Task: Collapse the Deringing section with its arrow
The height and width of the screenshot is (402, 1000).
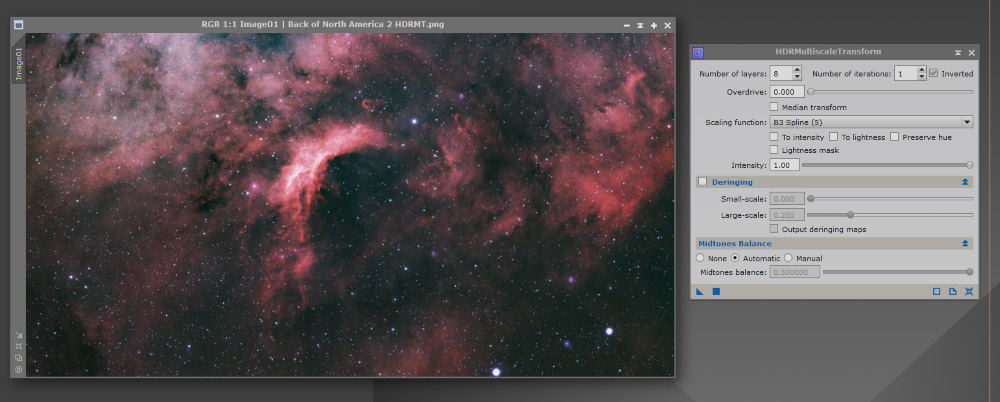Action: [x=965, y=182]
